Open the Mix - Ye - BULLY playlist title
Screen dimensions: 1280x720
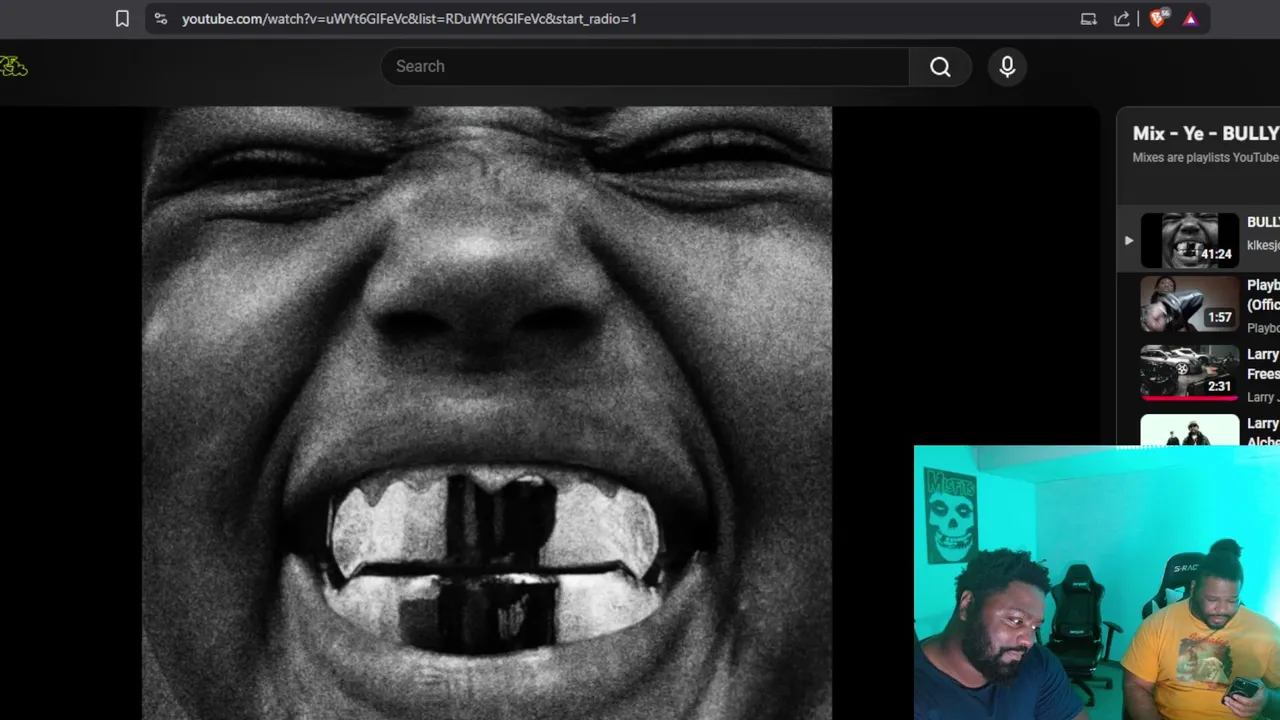[x=1205, y=133]
